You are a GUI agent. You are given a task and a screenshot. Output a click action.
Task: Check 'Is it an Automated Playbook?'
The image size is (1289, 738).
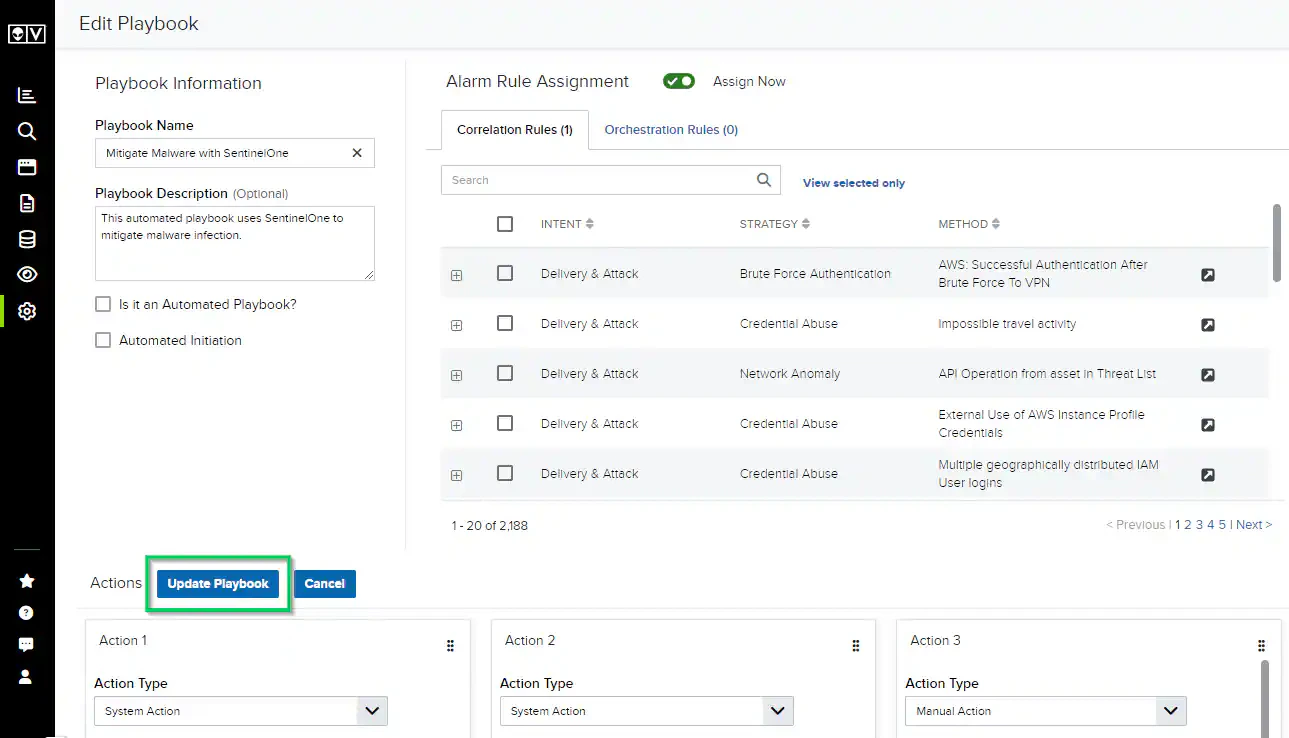coord(103,304)
